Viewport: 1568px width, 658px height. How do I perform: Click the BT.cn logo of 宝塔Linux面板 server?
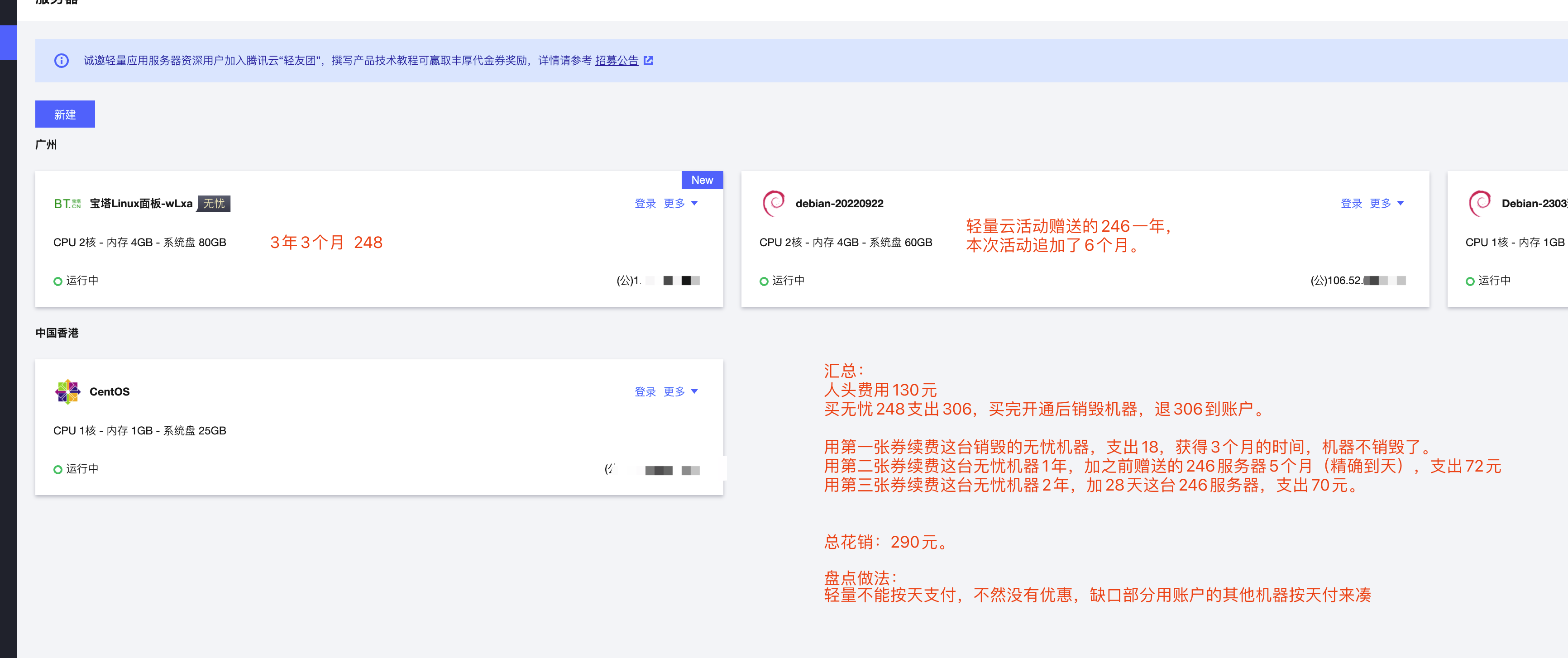tap(67, 203)
